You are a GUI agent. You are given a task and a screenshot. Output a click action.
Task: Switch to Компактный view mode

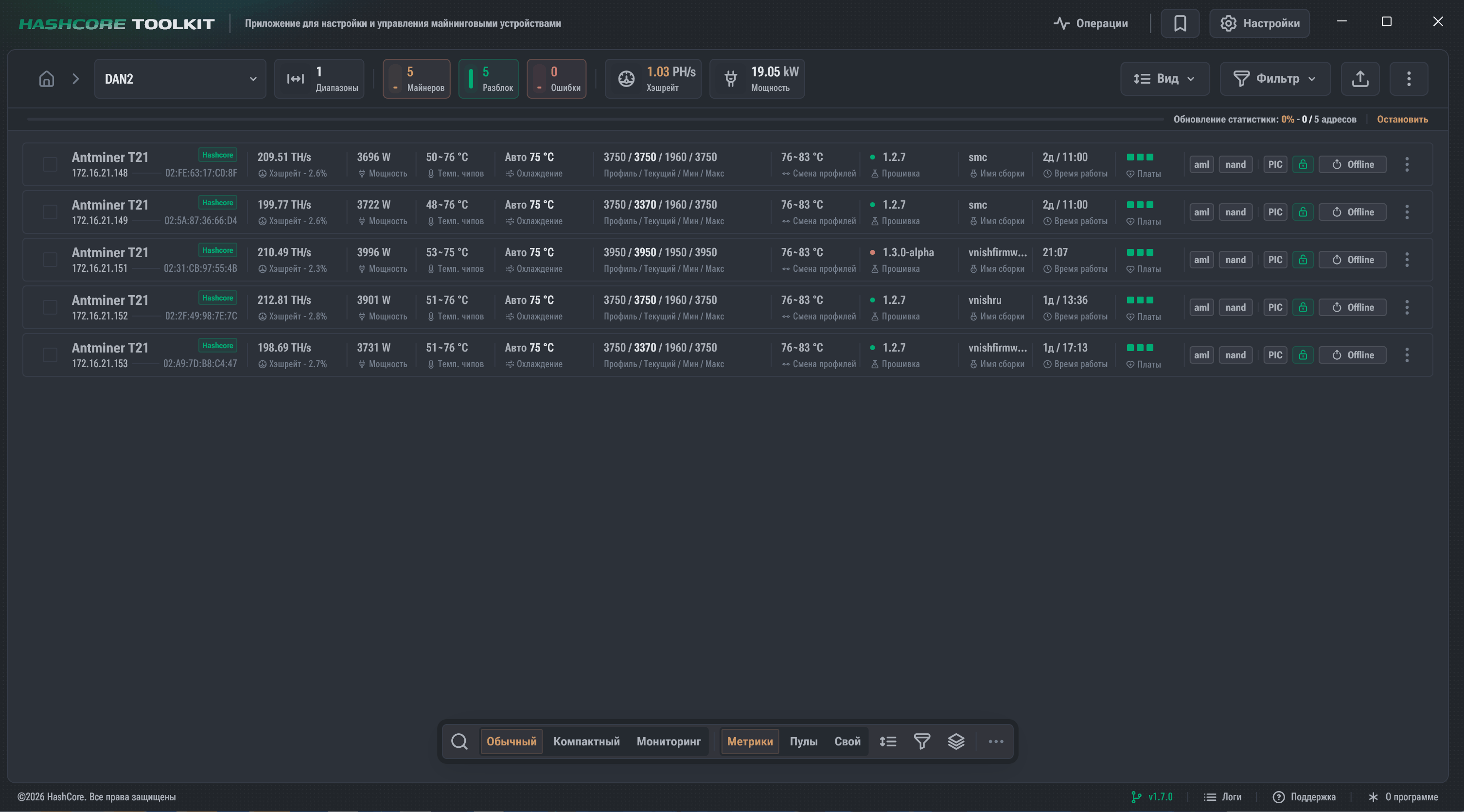click(586, 741)
